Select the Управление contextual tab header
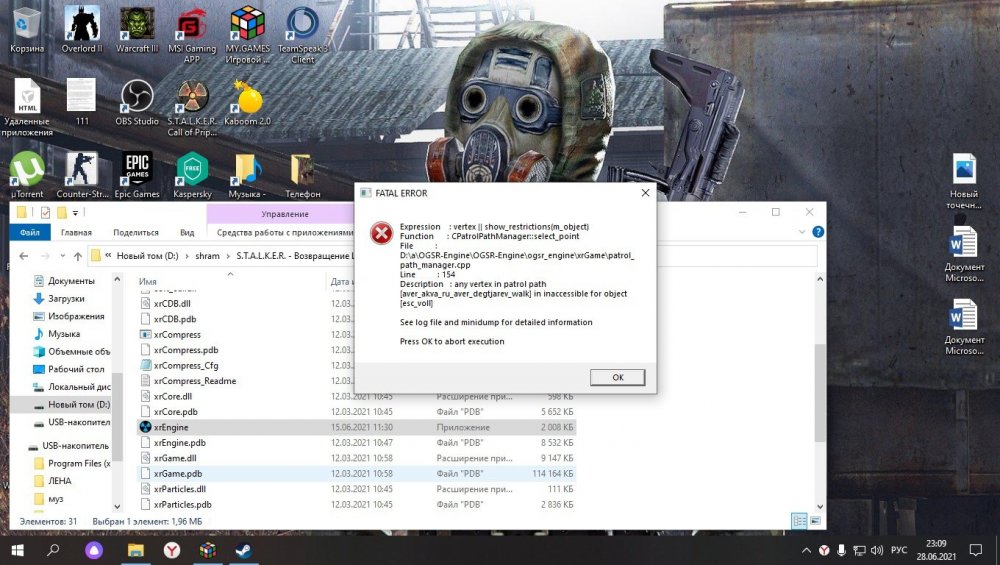The width and height of the screenshot is (1000, 565). (x=284, y=214)
